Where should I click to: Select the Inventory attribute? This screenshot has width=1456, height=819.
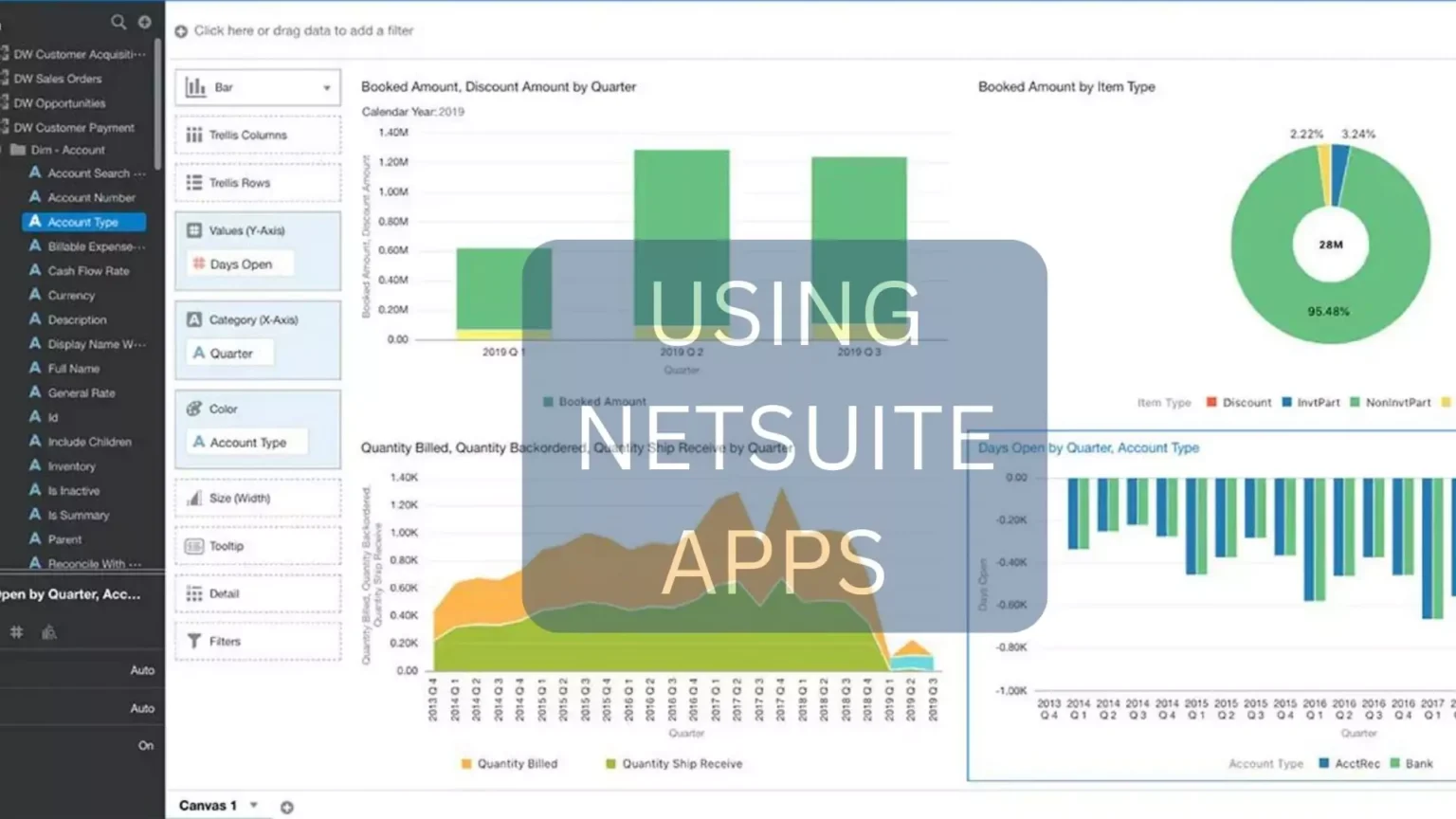click(x=71, y=466)
